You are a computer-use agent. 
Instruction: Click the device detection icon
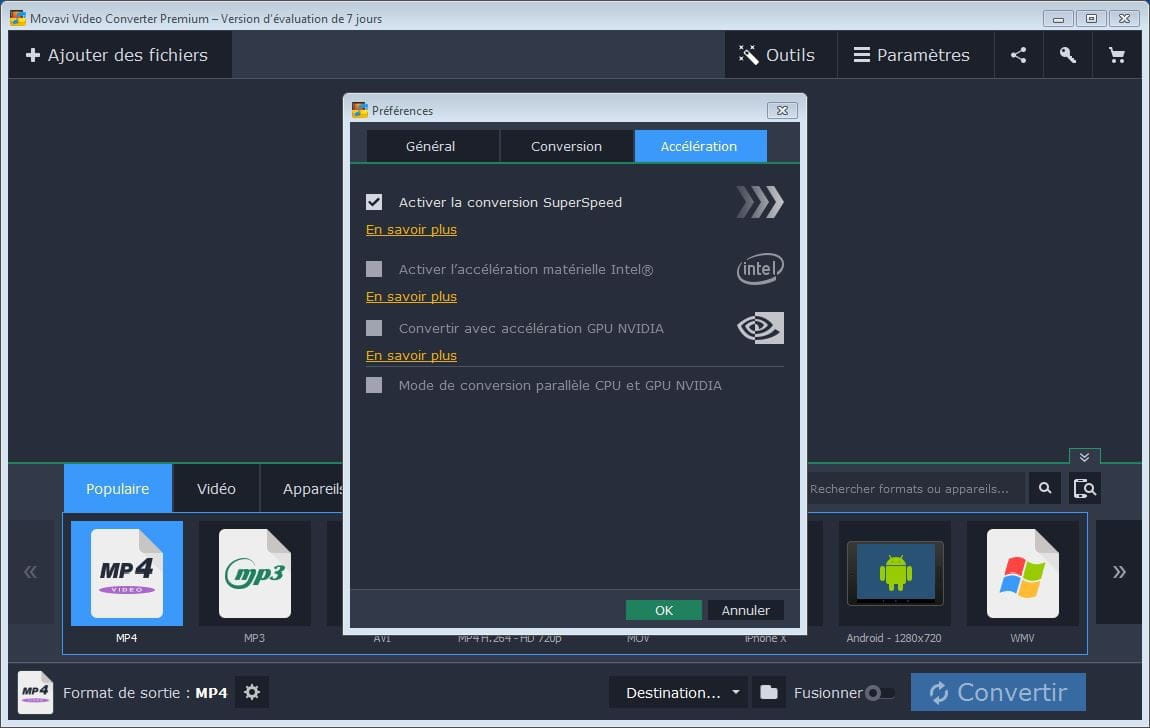(x=1085, y=488)
